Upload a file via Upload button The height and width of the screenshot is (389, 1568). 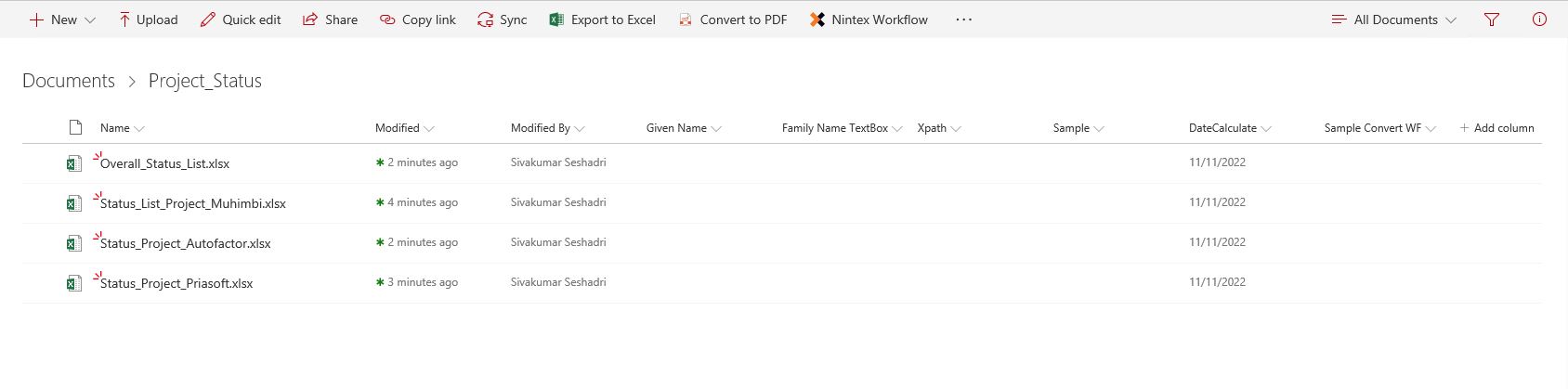(148, 19)
